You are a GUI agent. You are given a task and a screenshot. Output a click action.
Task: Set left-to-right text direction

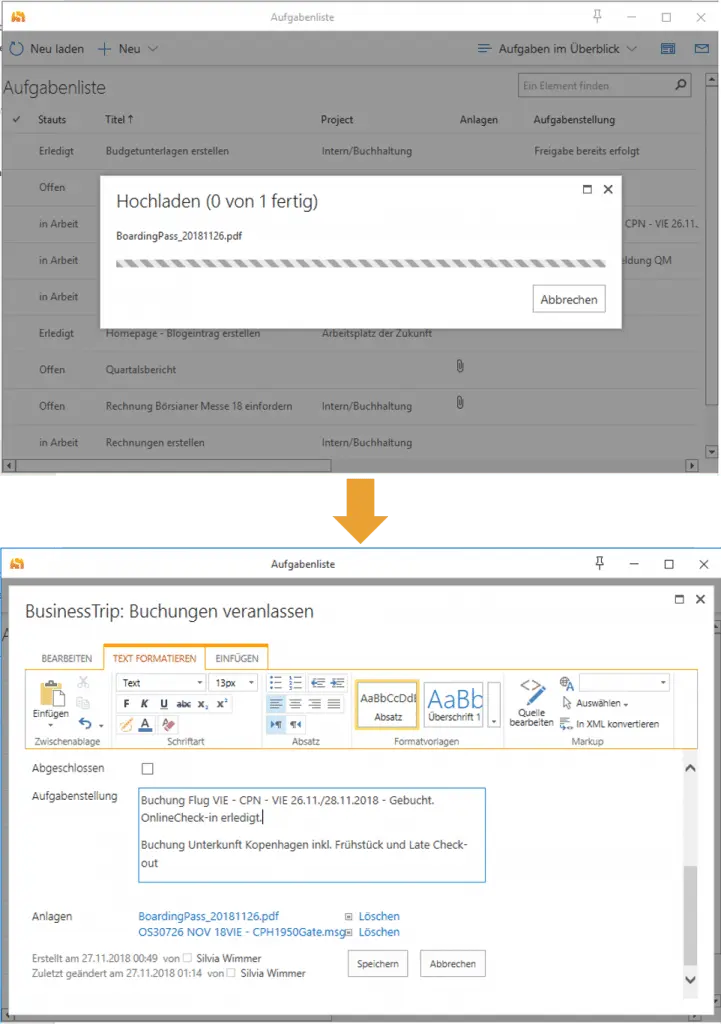pyautogui.click(x=276, y=724)
